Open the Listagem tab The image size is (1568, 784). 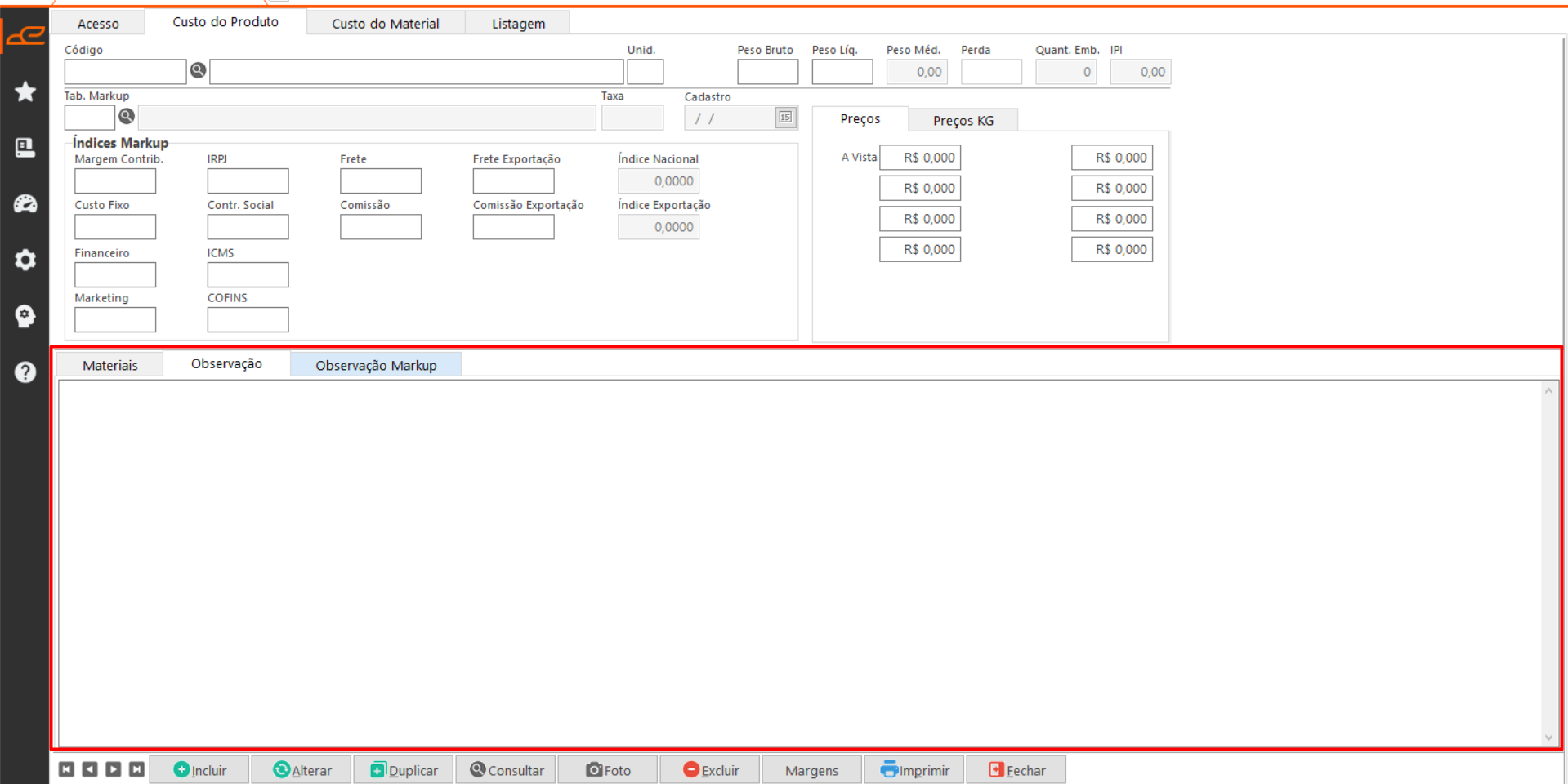click(x=518, y=24)
